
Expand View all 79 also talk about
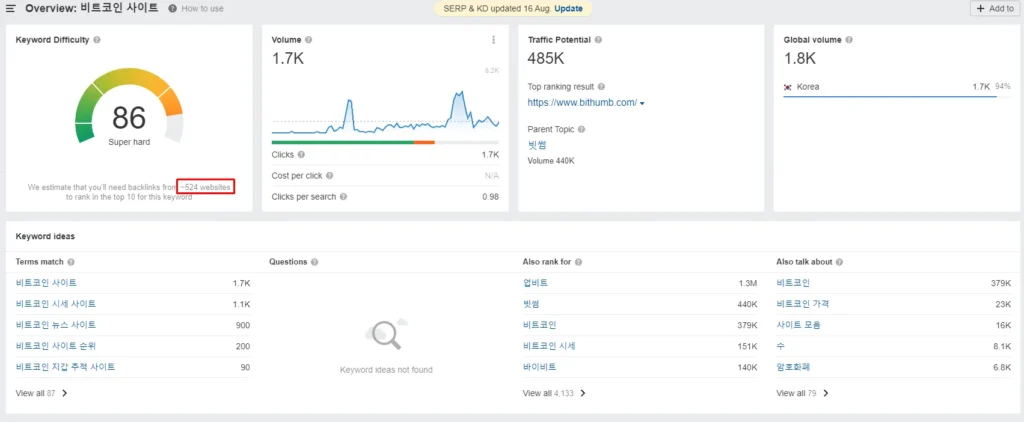click(802, 393)
